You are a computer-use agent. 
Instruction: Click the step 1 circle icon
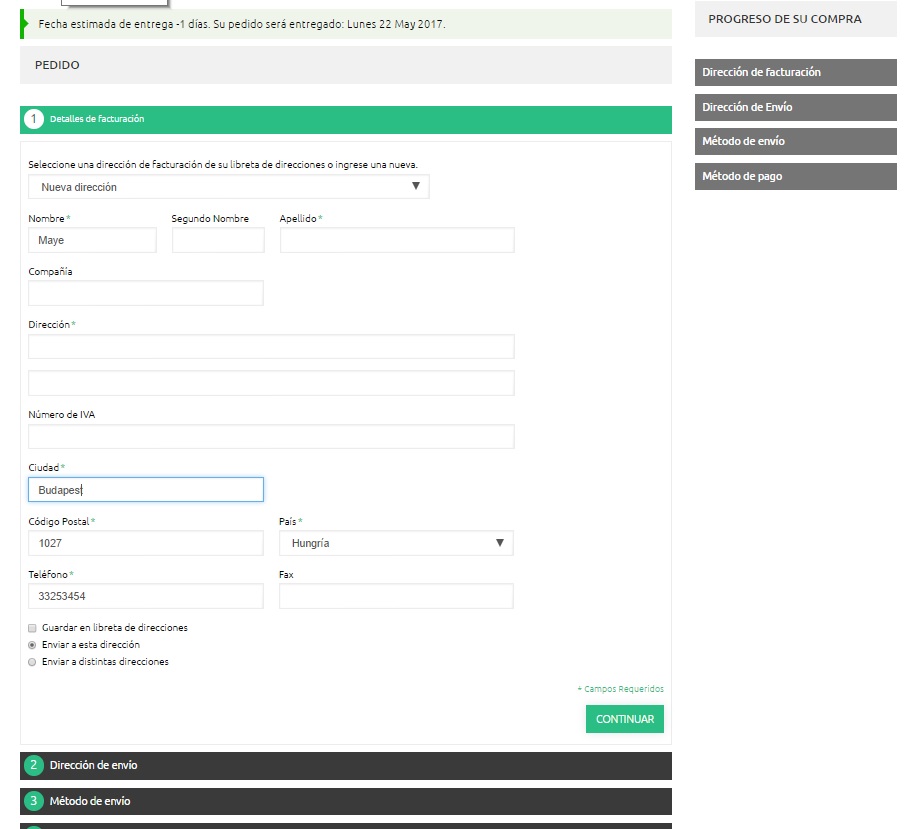click(x=33, y=119)
